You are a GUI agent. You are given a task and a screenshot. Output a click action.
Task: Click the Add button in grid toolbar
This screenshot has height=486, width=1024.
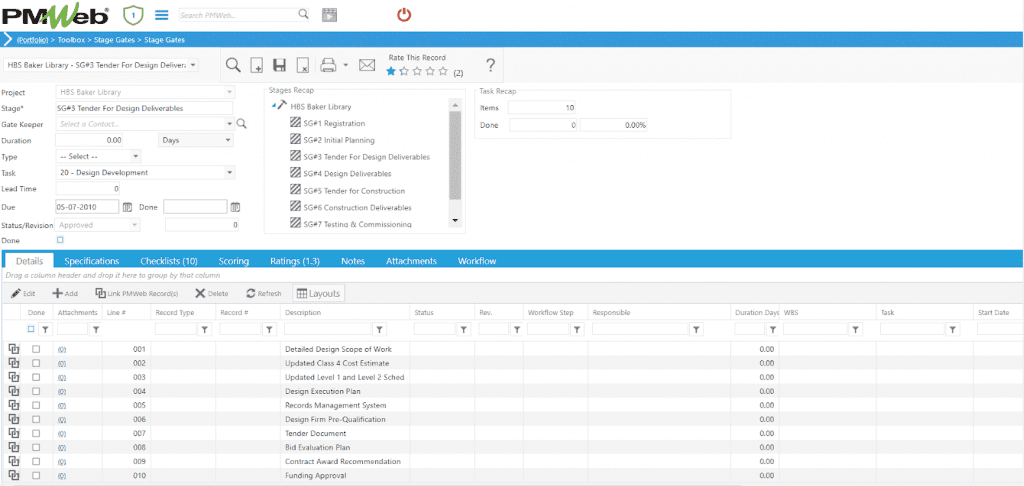(65, 293)
